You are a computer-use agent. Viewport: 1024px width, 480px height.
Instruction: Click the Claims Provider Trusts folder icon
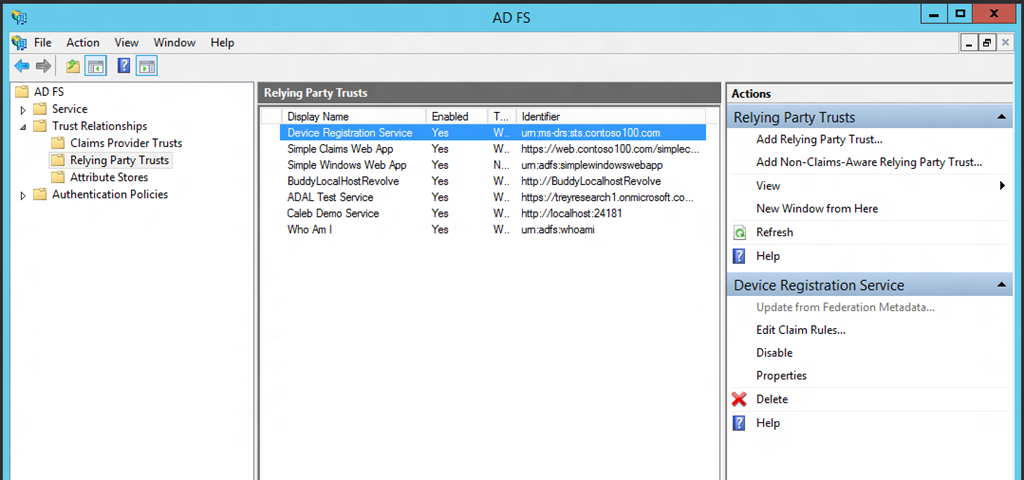point(59,143)
